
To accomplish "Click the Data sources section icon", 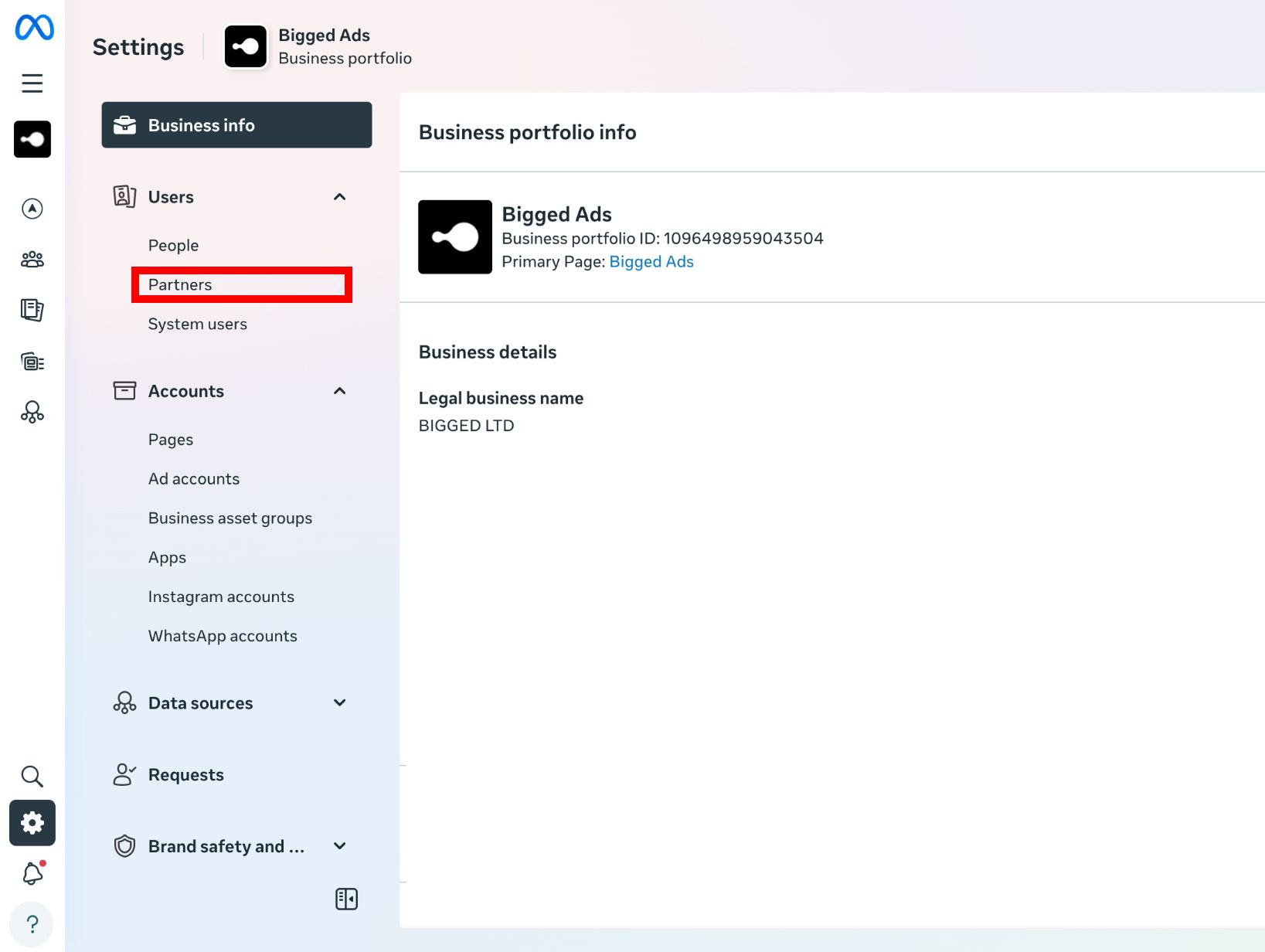I will [124, 702].
